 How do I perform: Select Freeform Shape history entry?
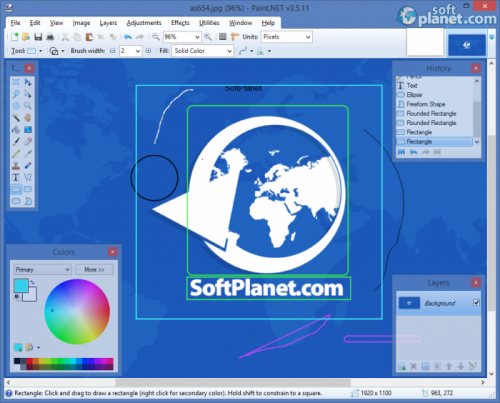click(426, 104)
